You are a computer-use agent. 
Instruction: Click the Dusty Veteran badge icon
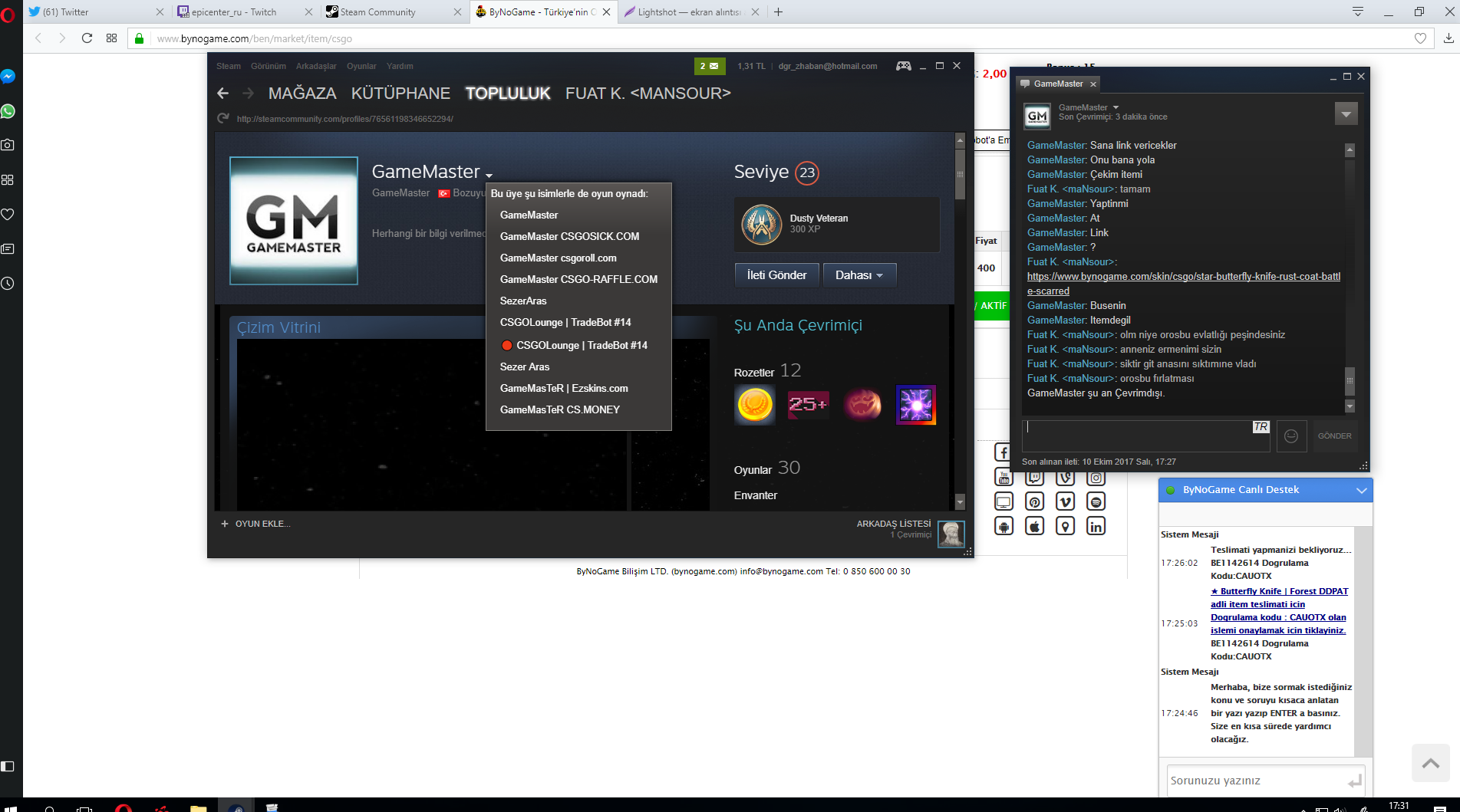click(761, 224)
